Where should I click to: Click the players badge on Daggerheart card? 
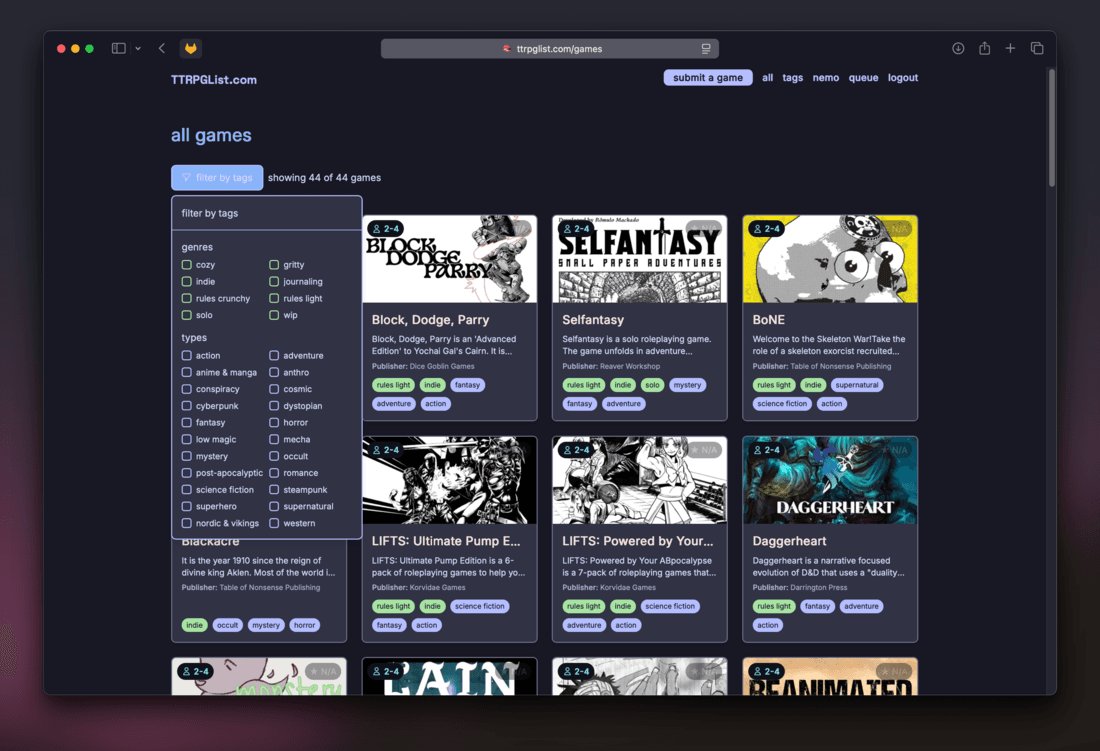pos(766,450)
